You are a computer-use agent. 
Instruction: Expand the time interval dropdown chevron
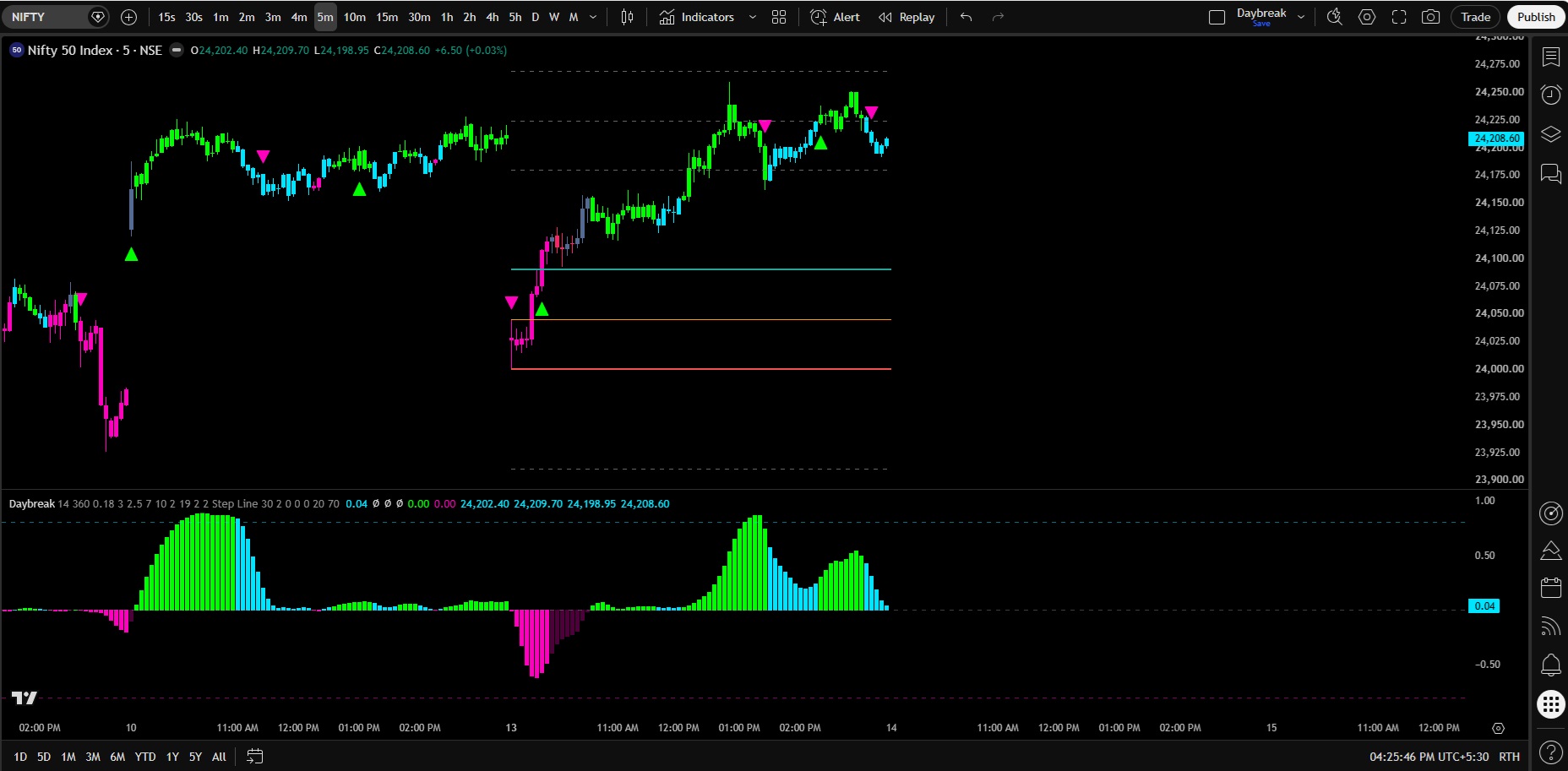point(593,17)
